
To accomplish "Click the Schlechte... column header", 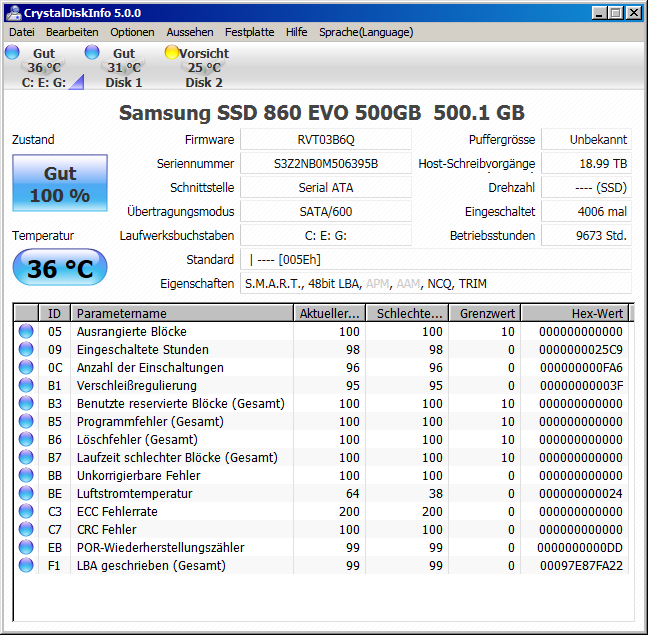I will pyautogui.click(x=407, y=313).
